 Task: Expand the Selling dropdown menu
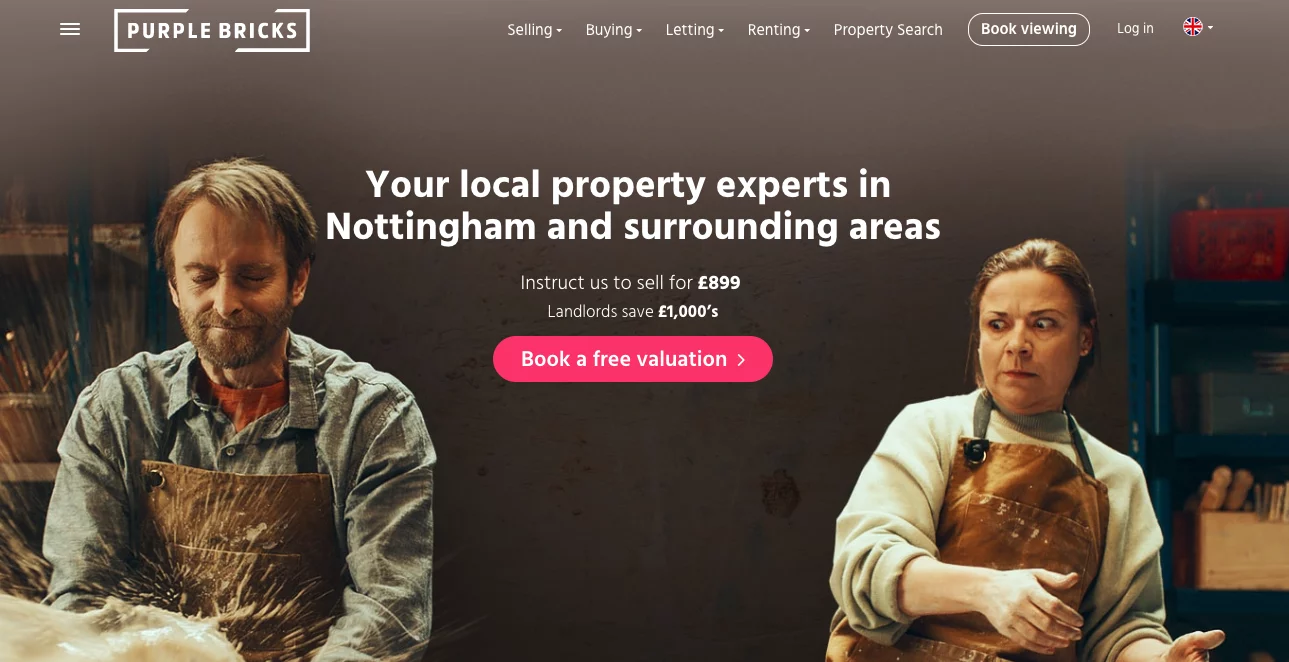point(534,30)
